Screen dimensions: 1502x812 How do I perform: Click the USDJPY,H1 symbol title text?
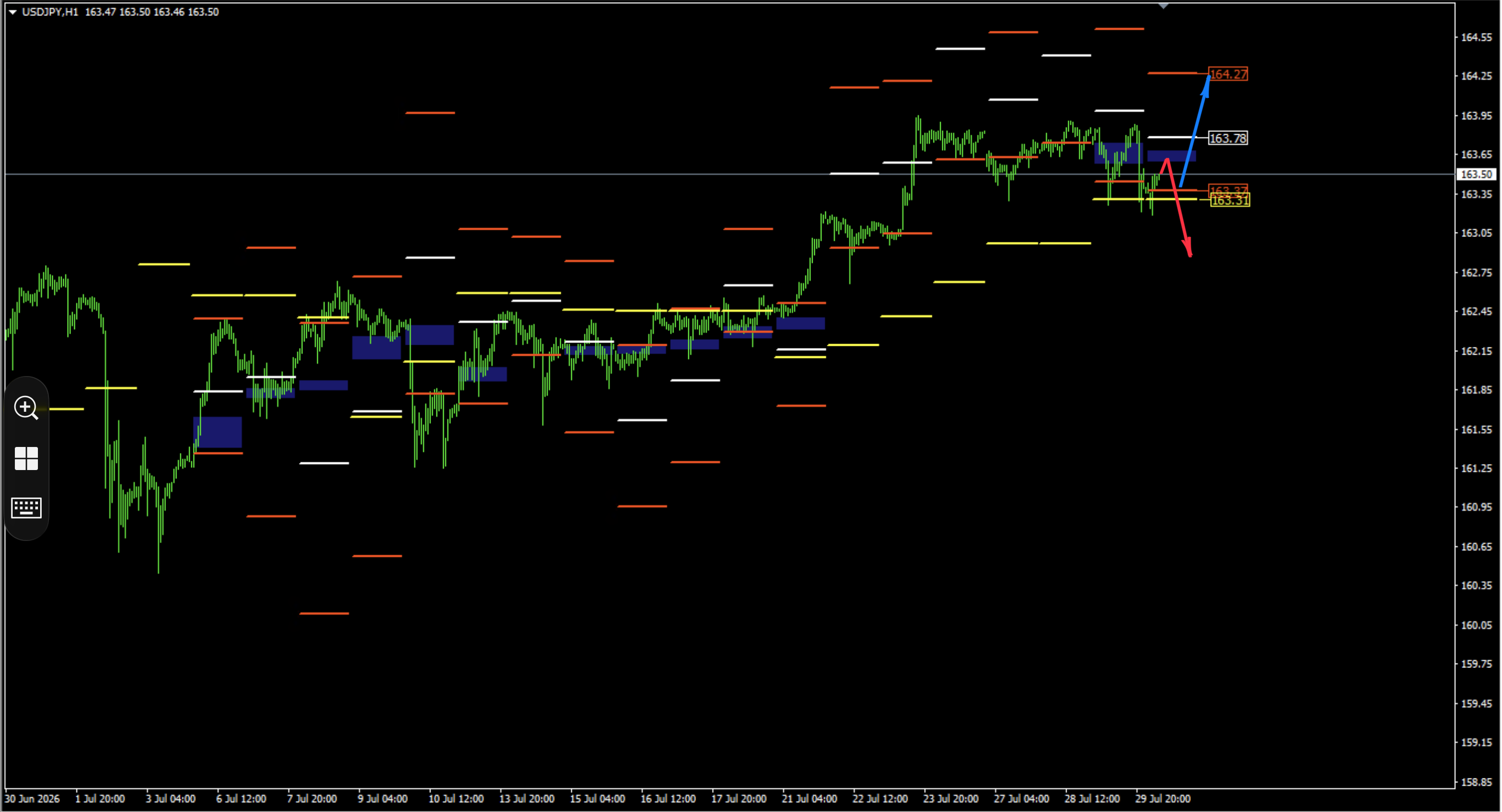coord(50,12)
